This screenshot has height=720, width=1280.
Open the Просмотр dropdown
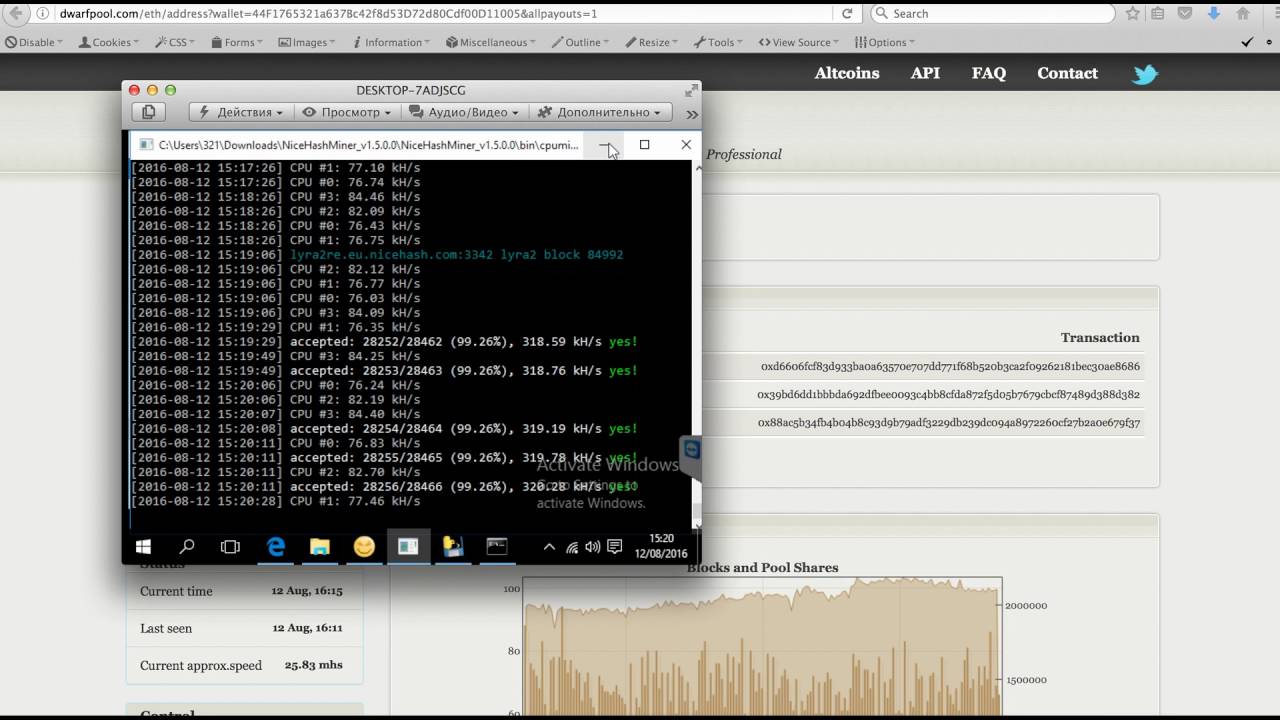[347, 112]
